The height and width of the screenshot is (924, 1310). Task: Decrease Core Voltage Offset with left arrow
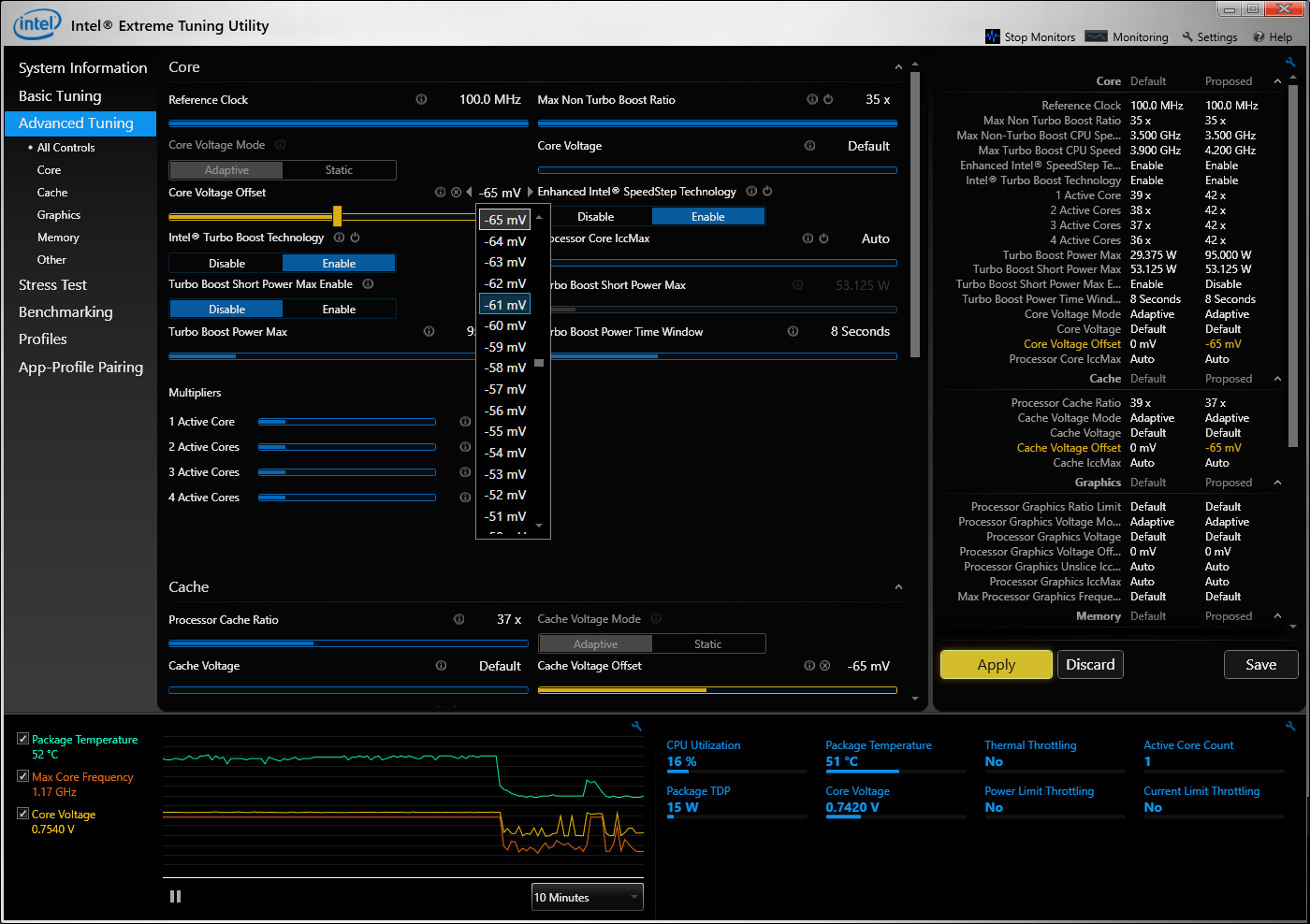coord(469,193)
